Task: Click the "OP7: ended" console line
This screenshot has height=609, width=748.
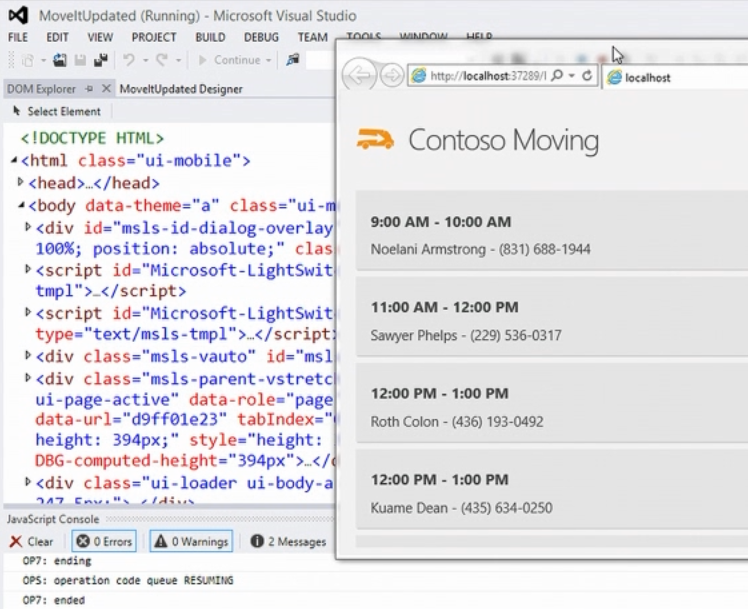Action: pos(54,600)
